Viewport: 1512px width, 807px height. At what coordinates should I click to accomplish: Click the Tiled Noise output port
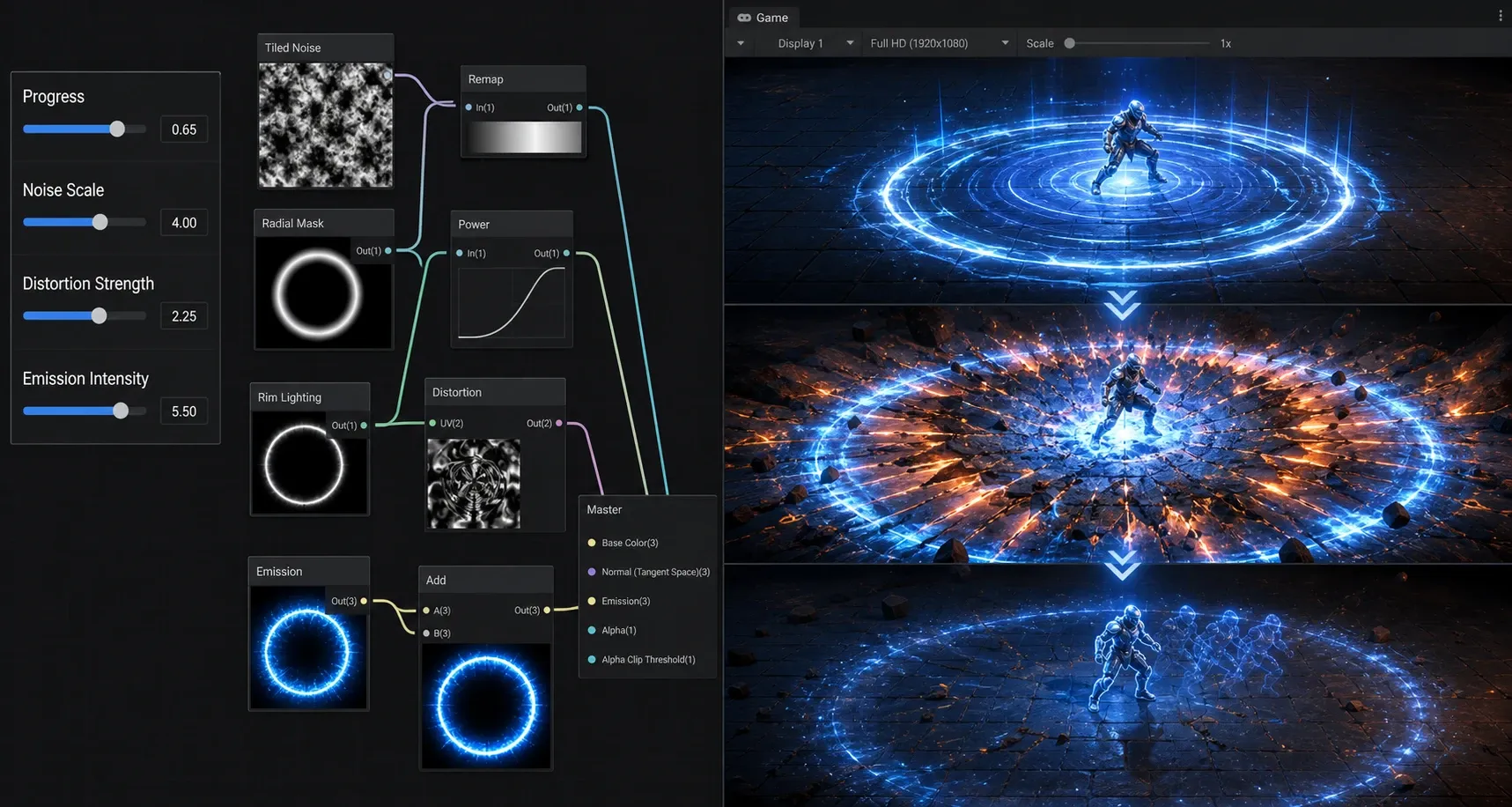tap(387, 76)
